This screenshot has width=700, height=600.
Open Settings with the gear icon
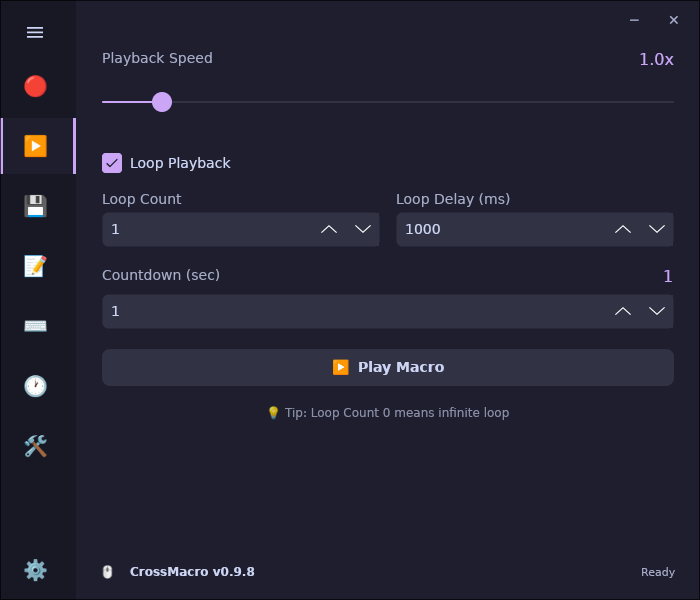point(35,570)
